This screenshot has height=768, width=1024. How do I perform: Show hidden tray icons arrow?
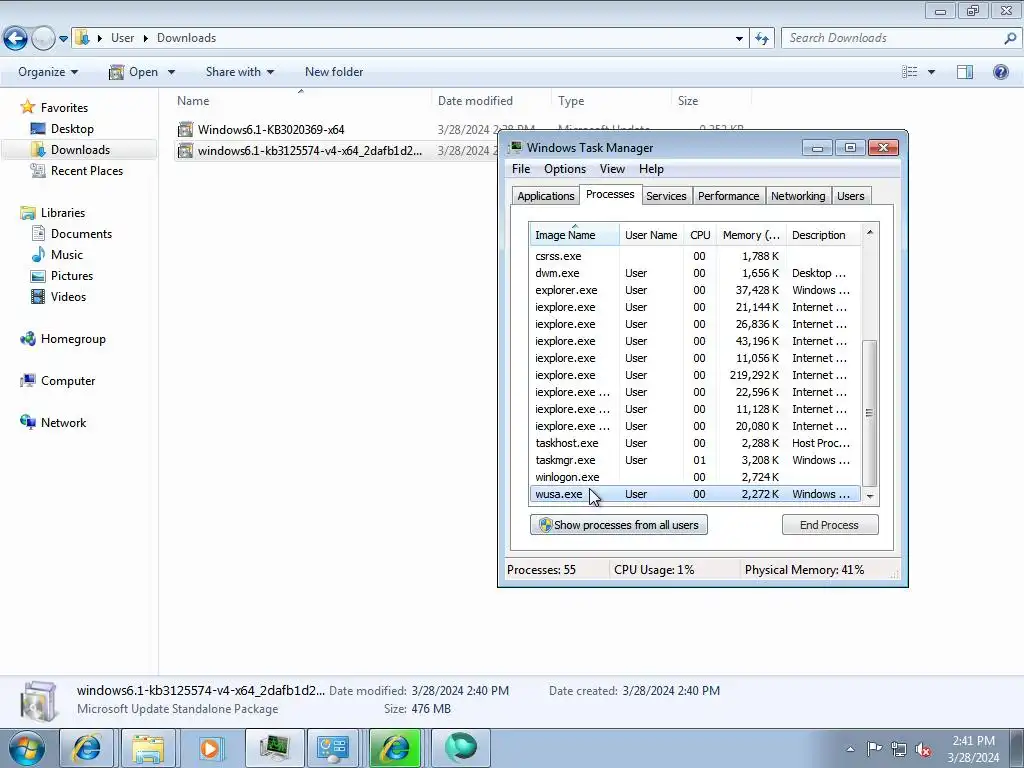(850, 748)
